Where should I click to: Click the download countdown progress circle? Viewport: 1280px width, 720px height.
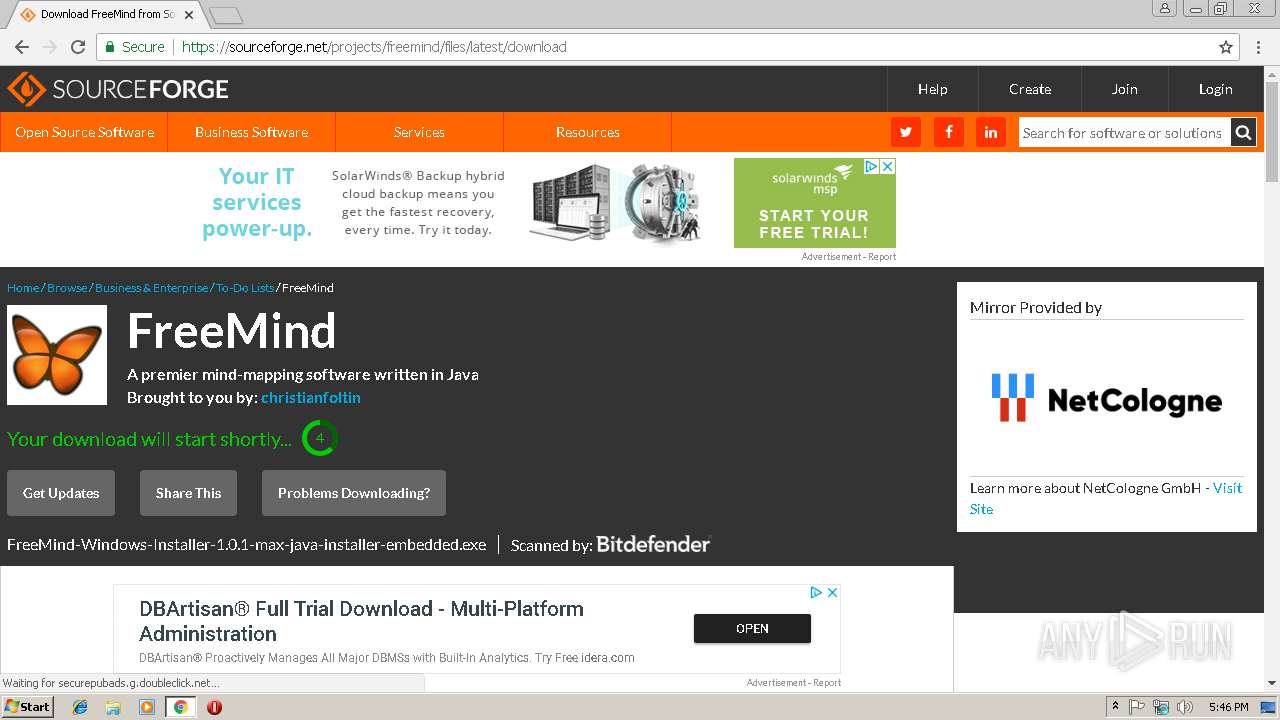pos(319,438)
